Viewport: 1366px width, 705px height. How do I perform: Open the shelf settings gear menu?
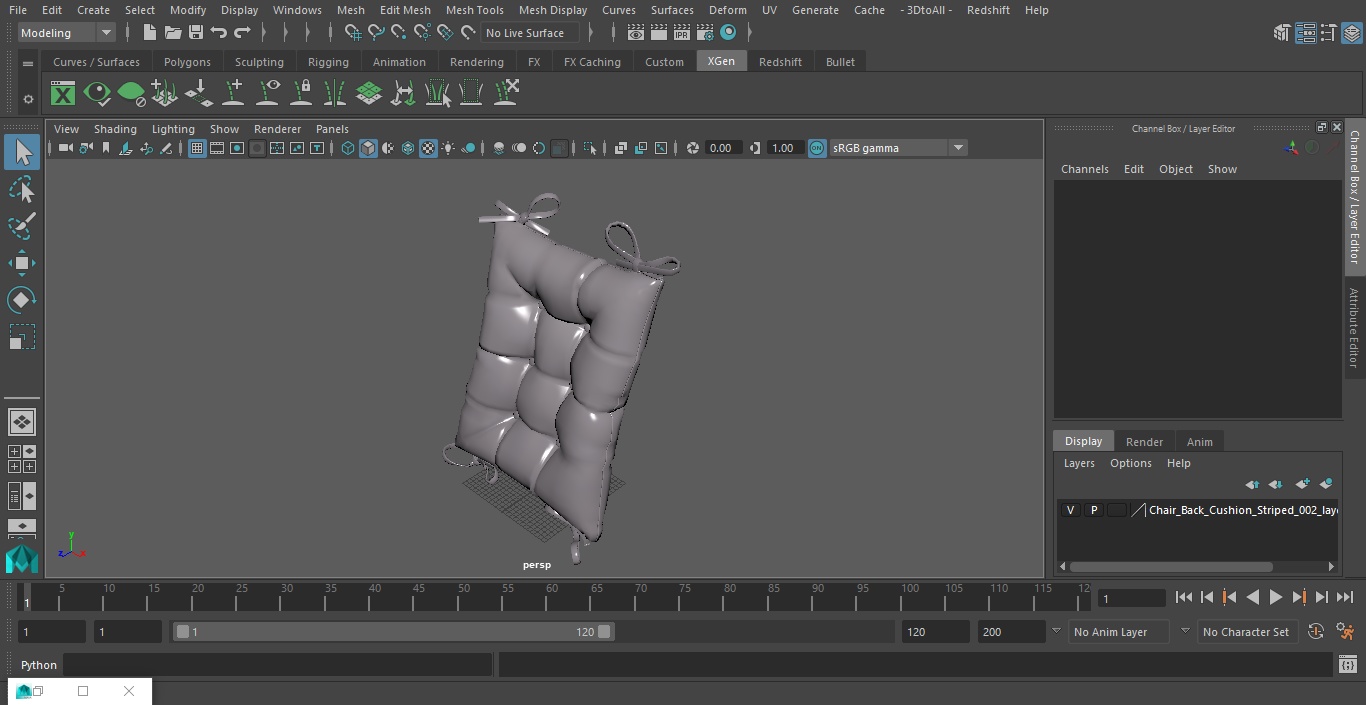coord(28,99)
